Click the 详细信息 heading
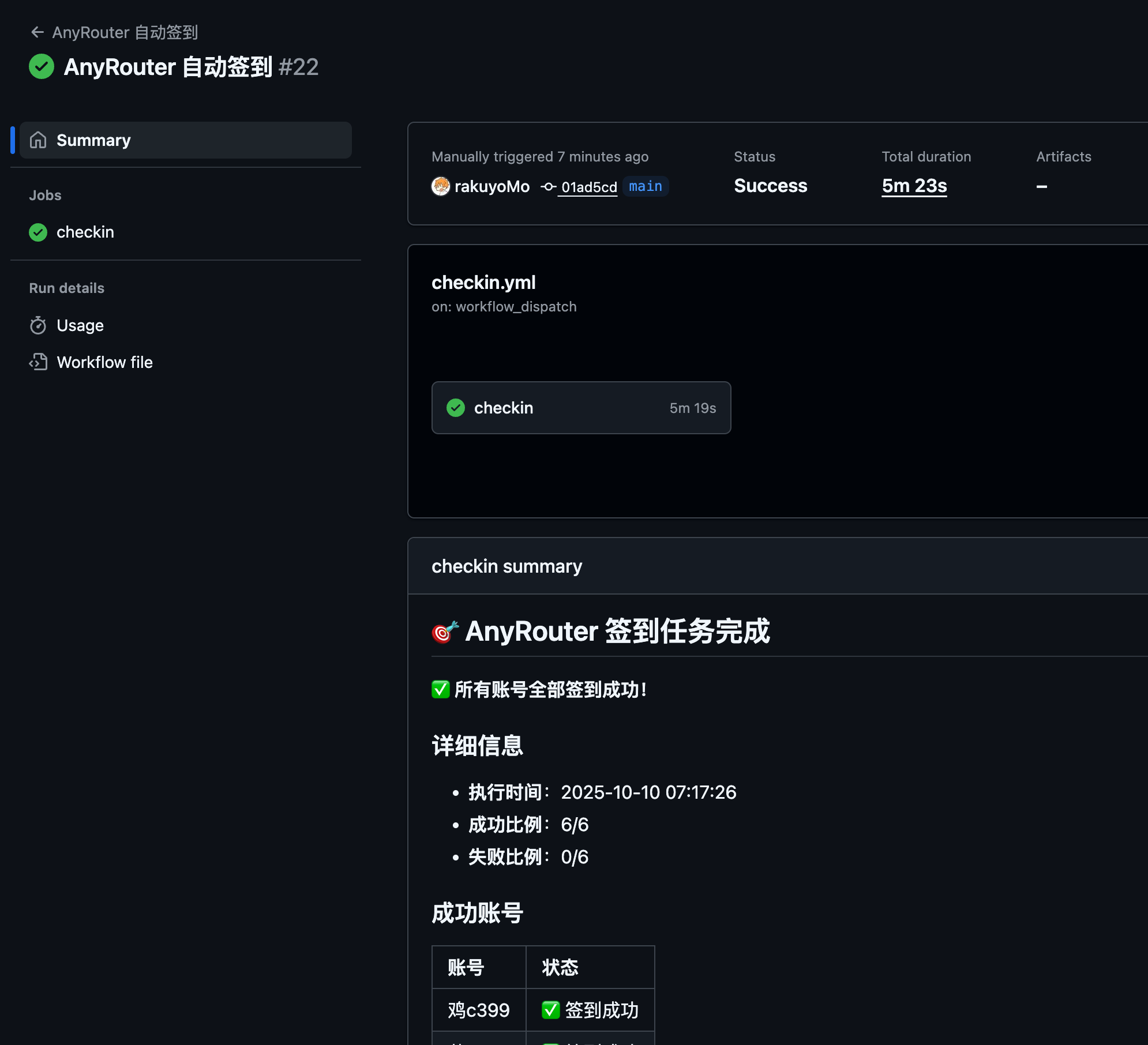This screenshot has width=1148, height=1045. [478, 746]
